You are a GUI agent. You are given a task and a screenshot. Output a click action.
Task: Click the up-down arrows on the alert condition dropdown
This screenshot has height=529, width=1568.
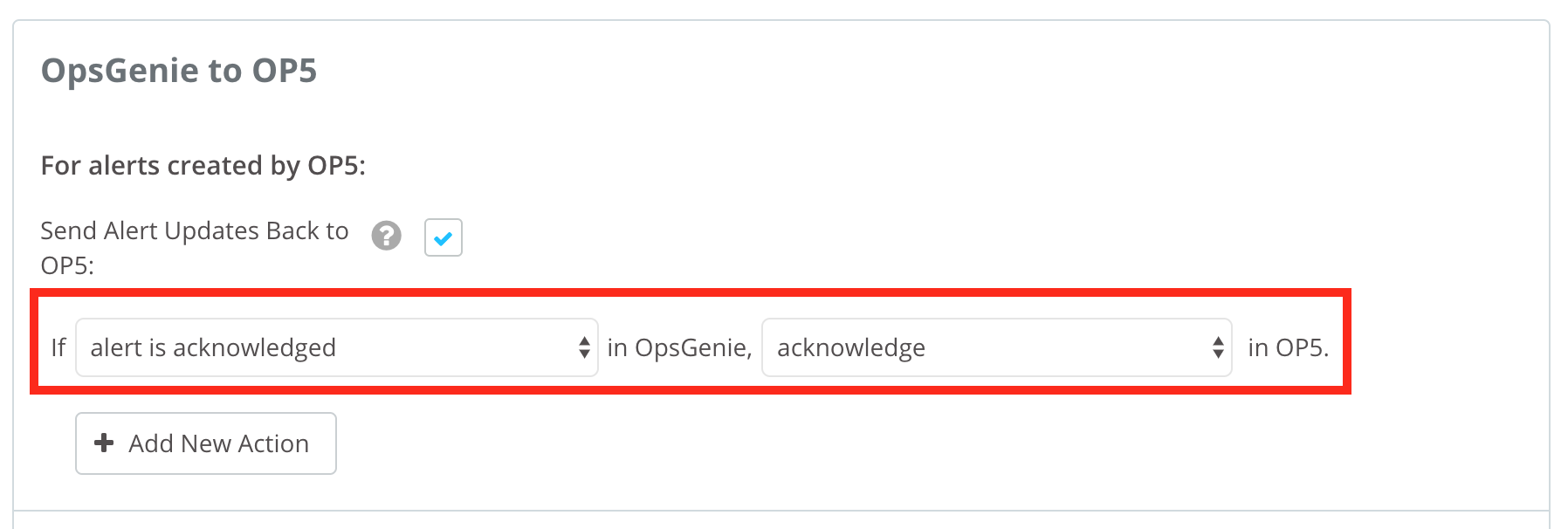[x=583, y=348]
